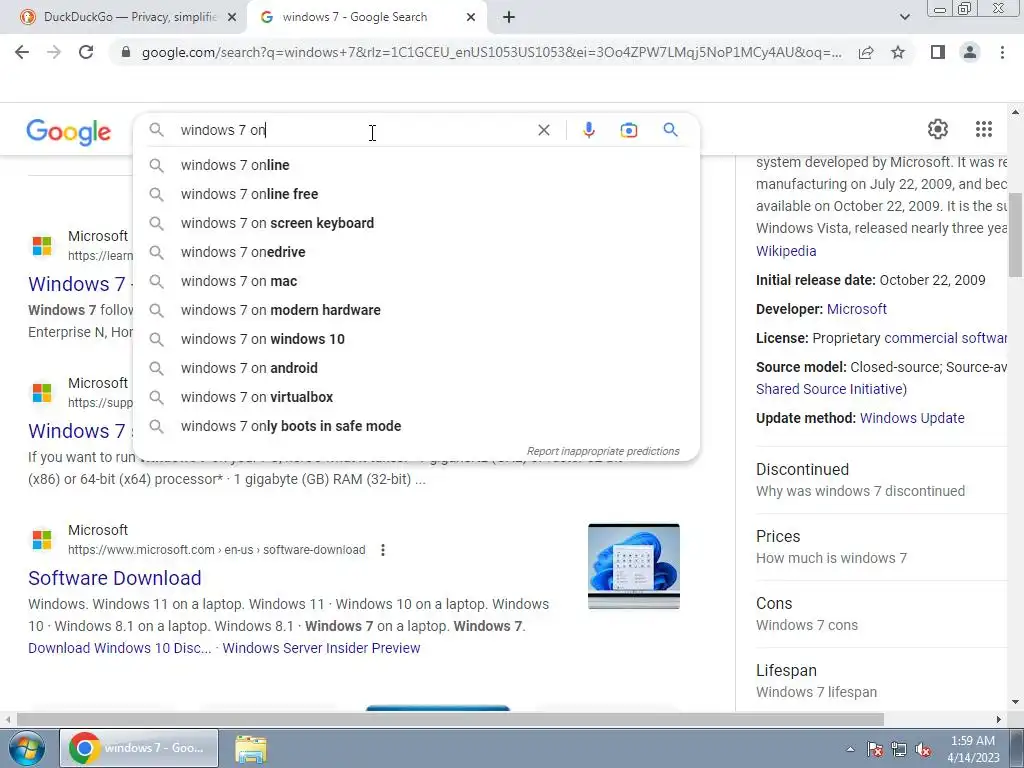Viewport: 1024px width, 768px height.
Task: Choose suggestion 'windows 7 on android'
Action: (416, 368)
